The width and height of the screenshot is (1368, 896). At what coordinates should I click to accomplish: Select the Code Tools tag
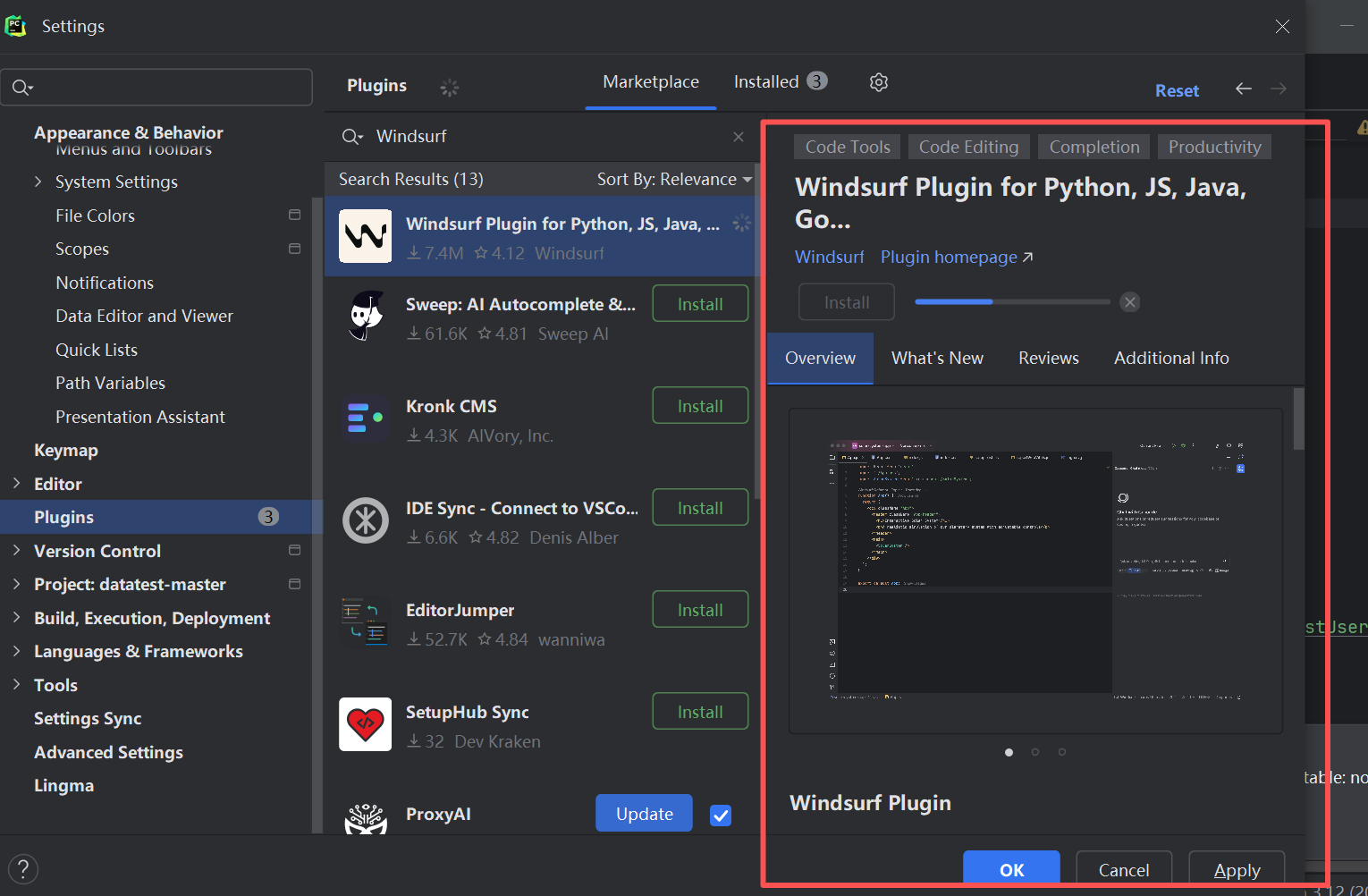(x=848, y=148)
